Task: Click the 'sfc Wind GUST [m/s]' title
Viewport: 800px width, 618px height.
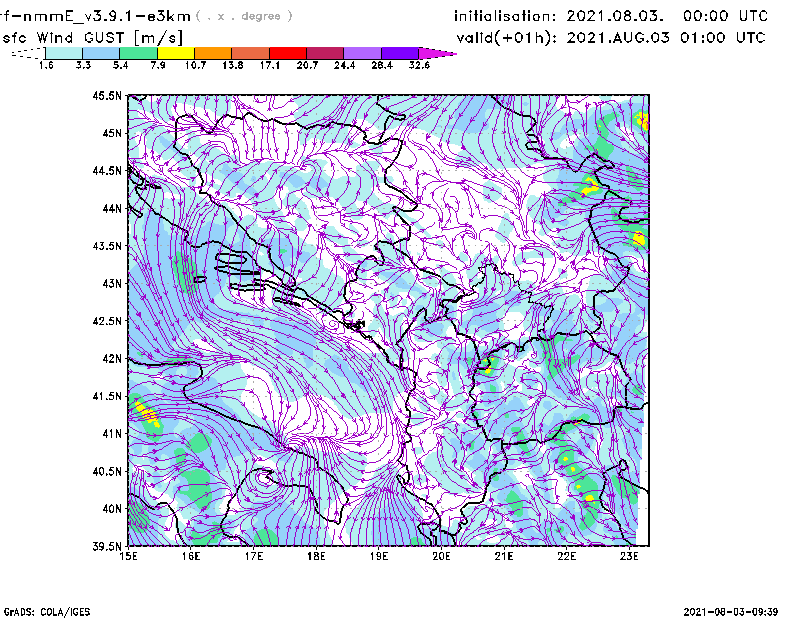Action: [x=92, y=38]
